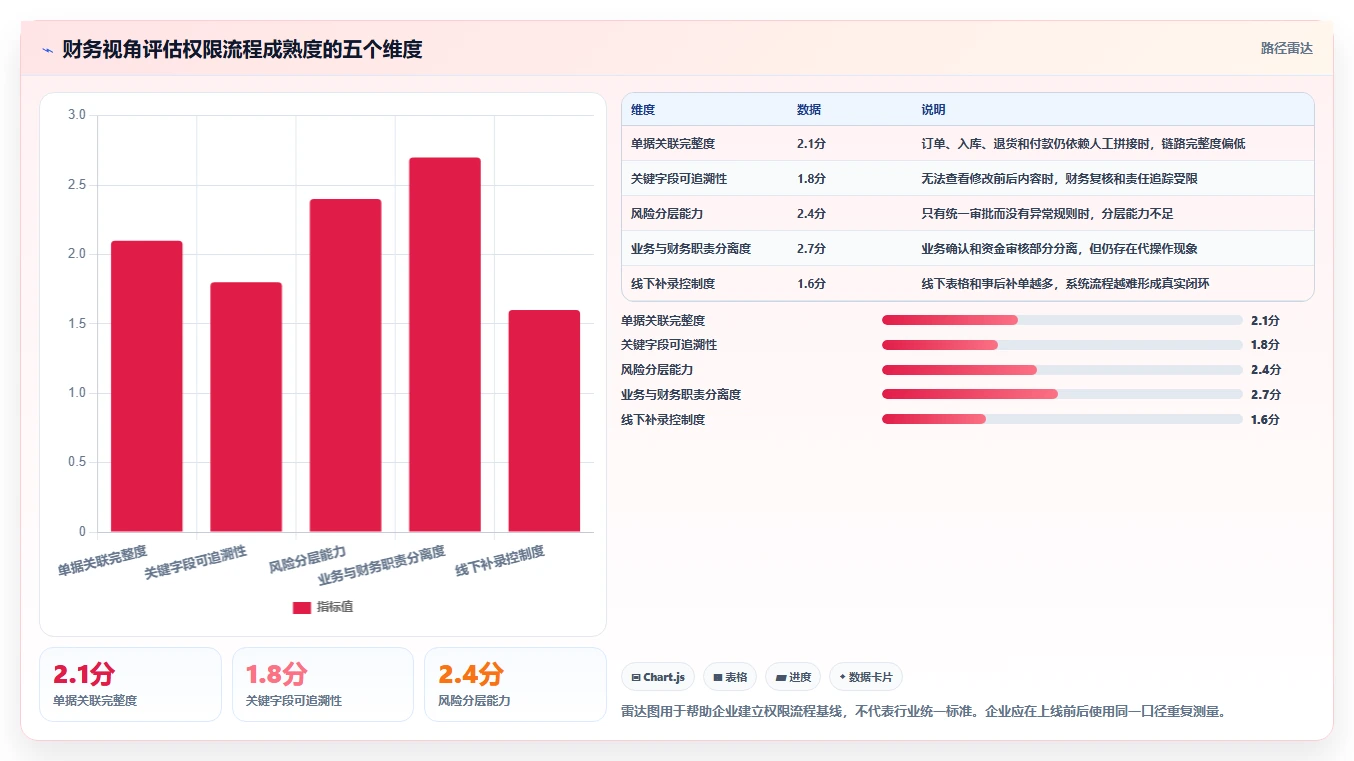
Task: Click the 2.4分 table cell
Action: pyautogui.click(x=850, y=214)
